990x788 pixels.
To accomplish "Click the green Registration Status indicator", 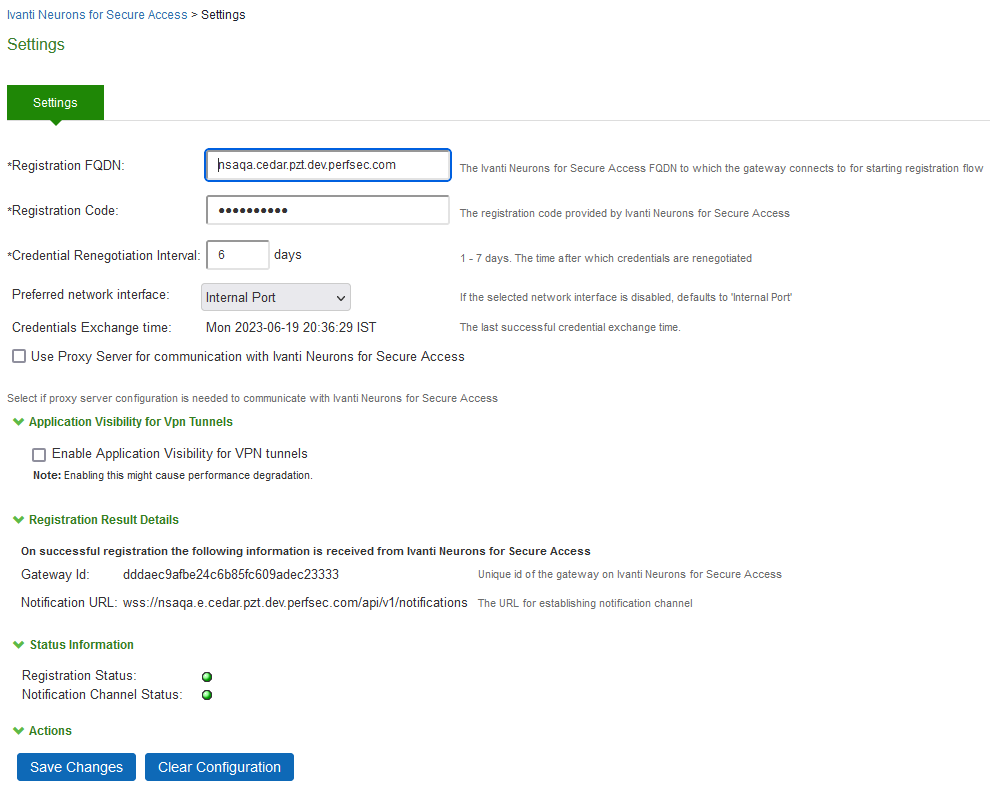I will click(x=207, y=677).
